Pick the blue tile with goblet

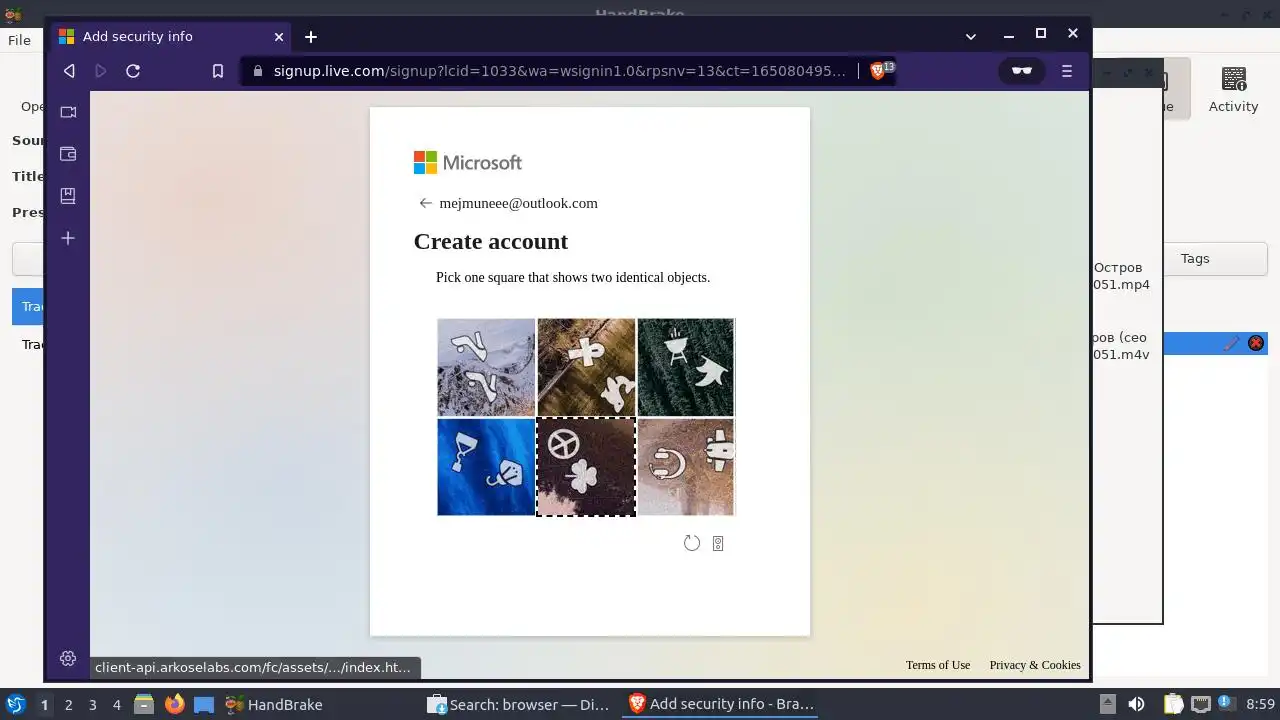point(486,467)
